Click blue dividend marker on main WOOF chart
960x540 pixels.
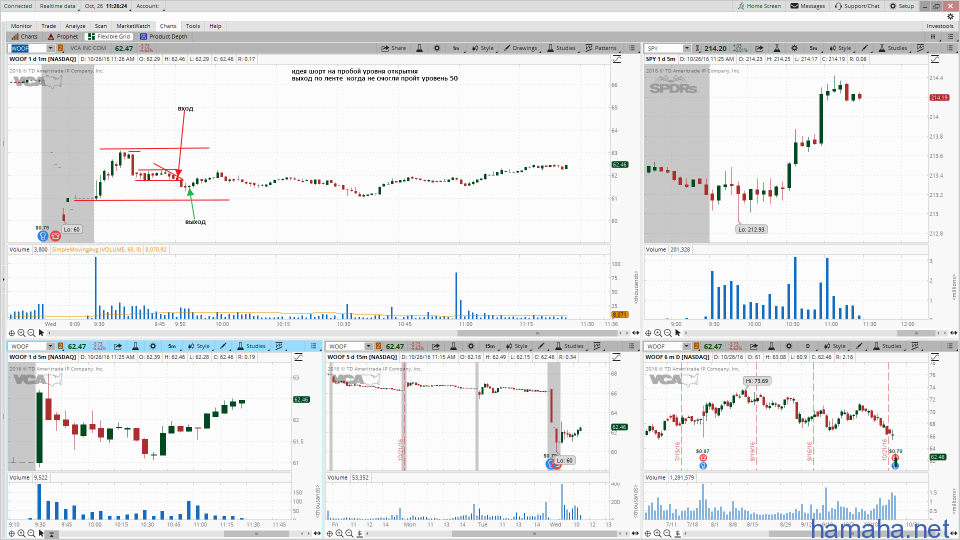click(x=43, y=235)
